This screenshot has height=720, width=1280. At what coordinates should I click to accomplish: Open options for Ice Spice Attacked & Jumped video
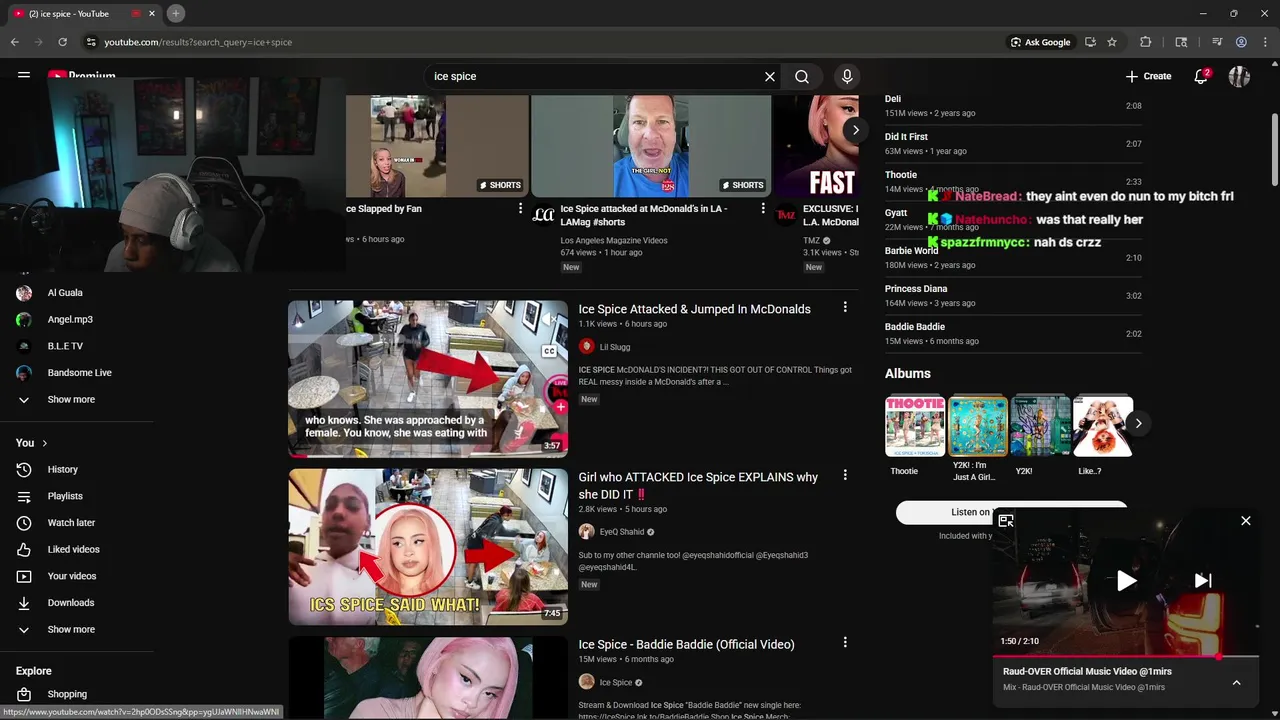click(845, 308)
